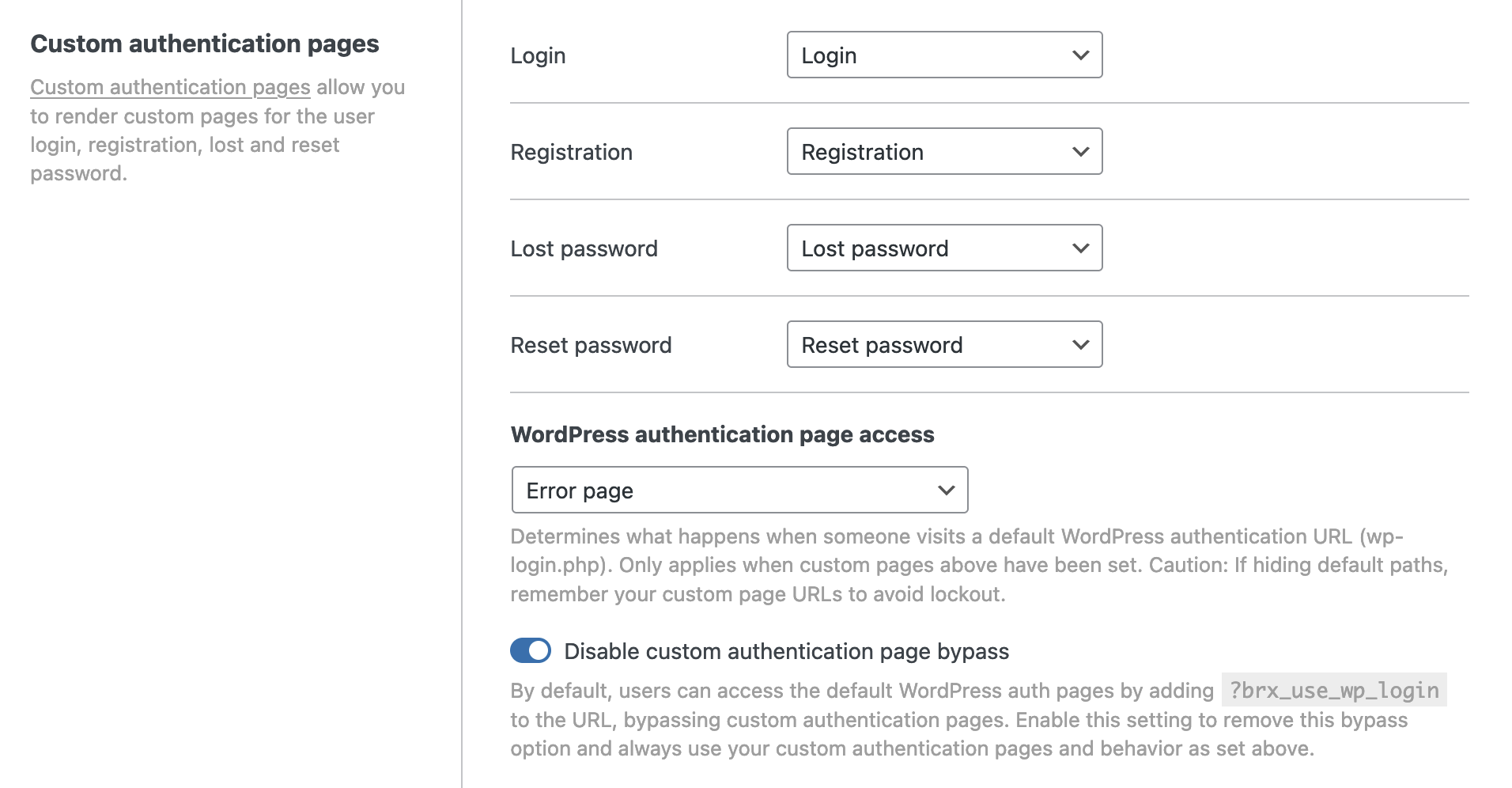Screen dimensions: 1512x788
Task: Open the WordPress authentication page access dropdown
Action: pos(739,490)
